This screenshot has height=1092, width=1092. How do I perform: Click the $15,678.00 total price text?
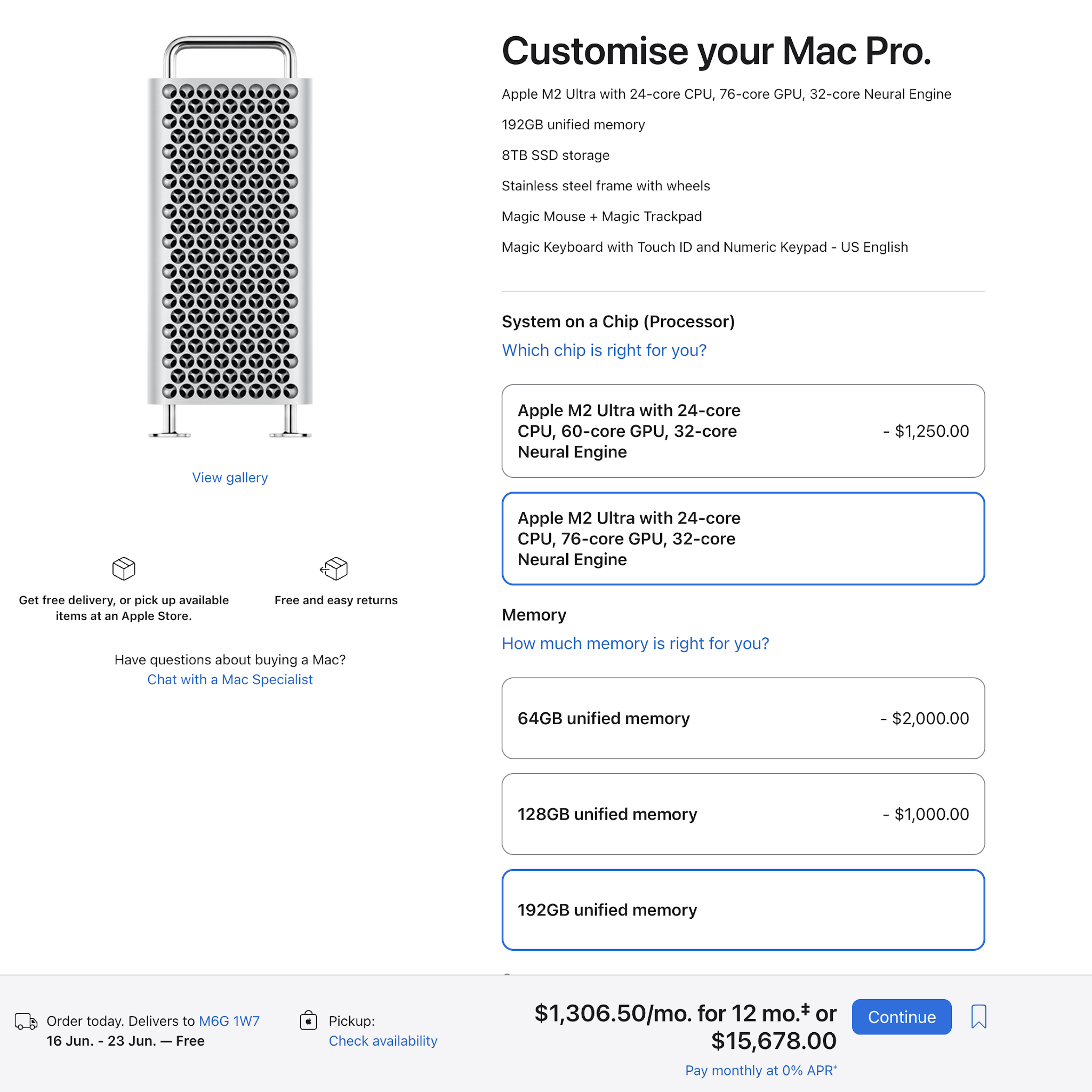[x=773, y=1041]
